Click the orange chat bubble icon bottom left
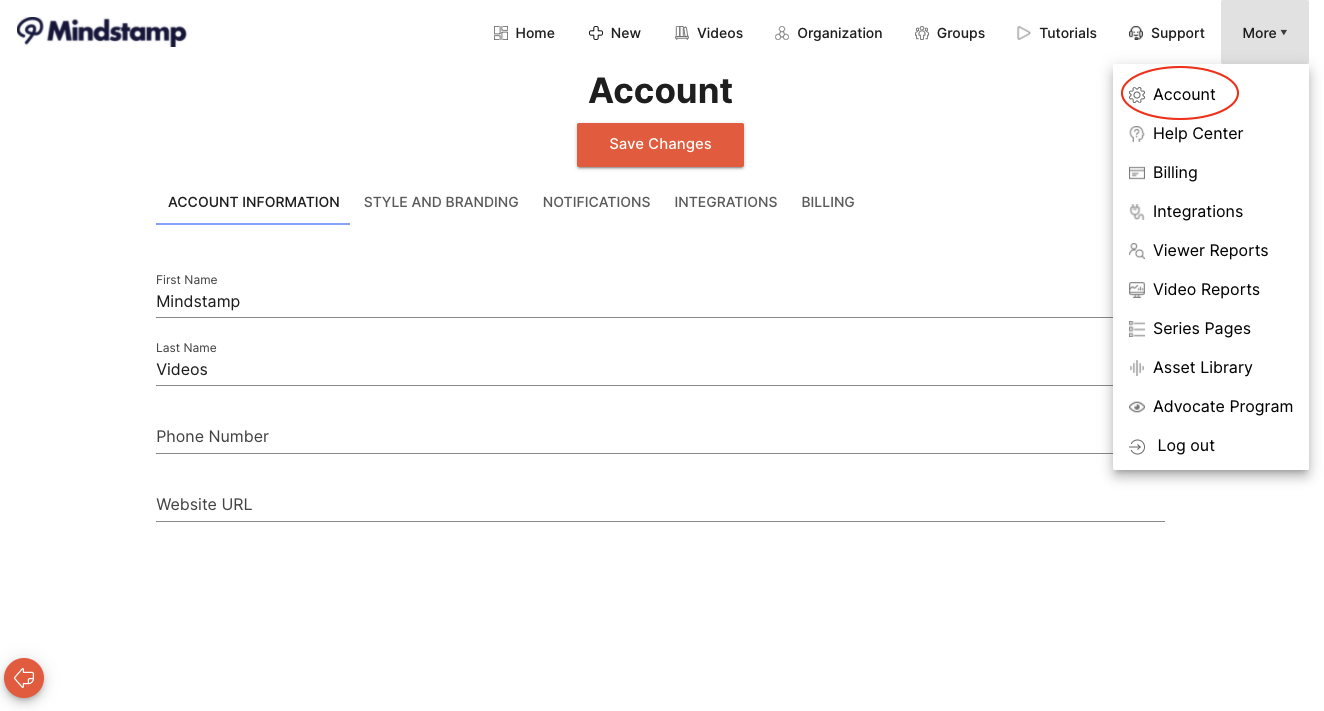This screenshot has height=711, width=1324. pos(23,678)
